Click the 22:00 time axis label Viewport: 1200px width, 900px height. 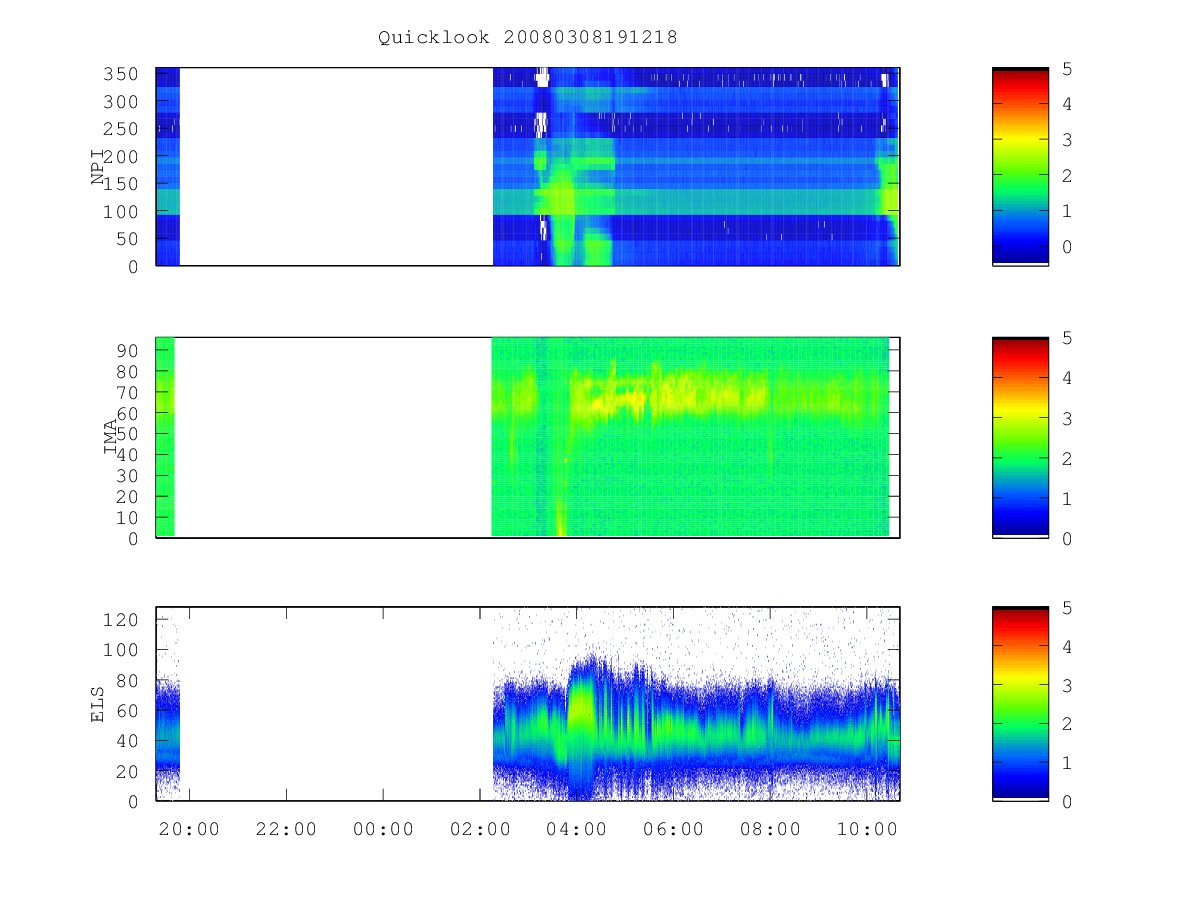pos(286,829)
